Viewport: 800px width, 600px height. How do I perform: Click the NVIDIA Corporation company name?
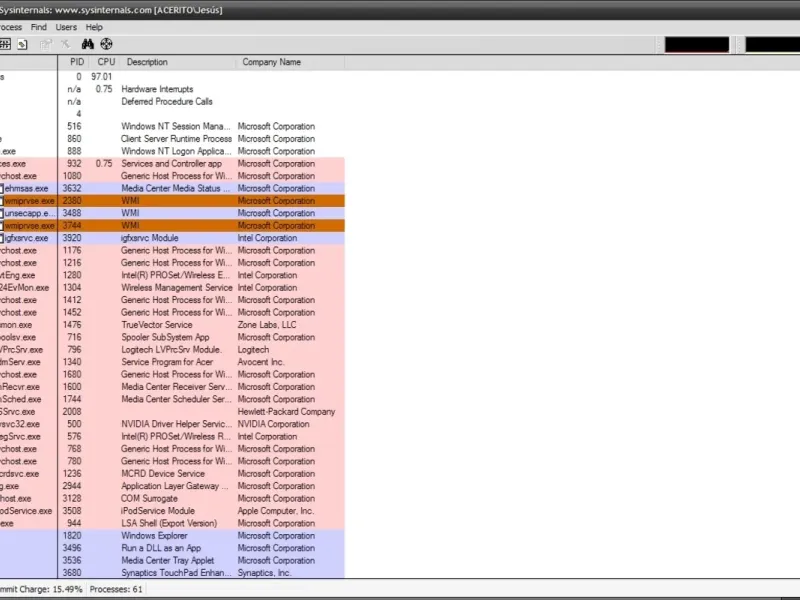point(273,424)
